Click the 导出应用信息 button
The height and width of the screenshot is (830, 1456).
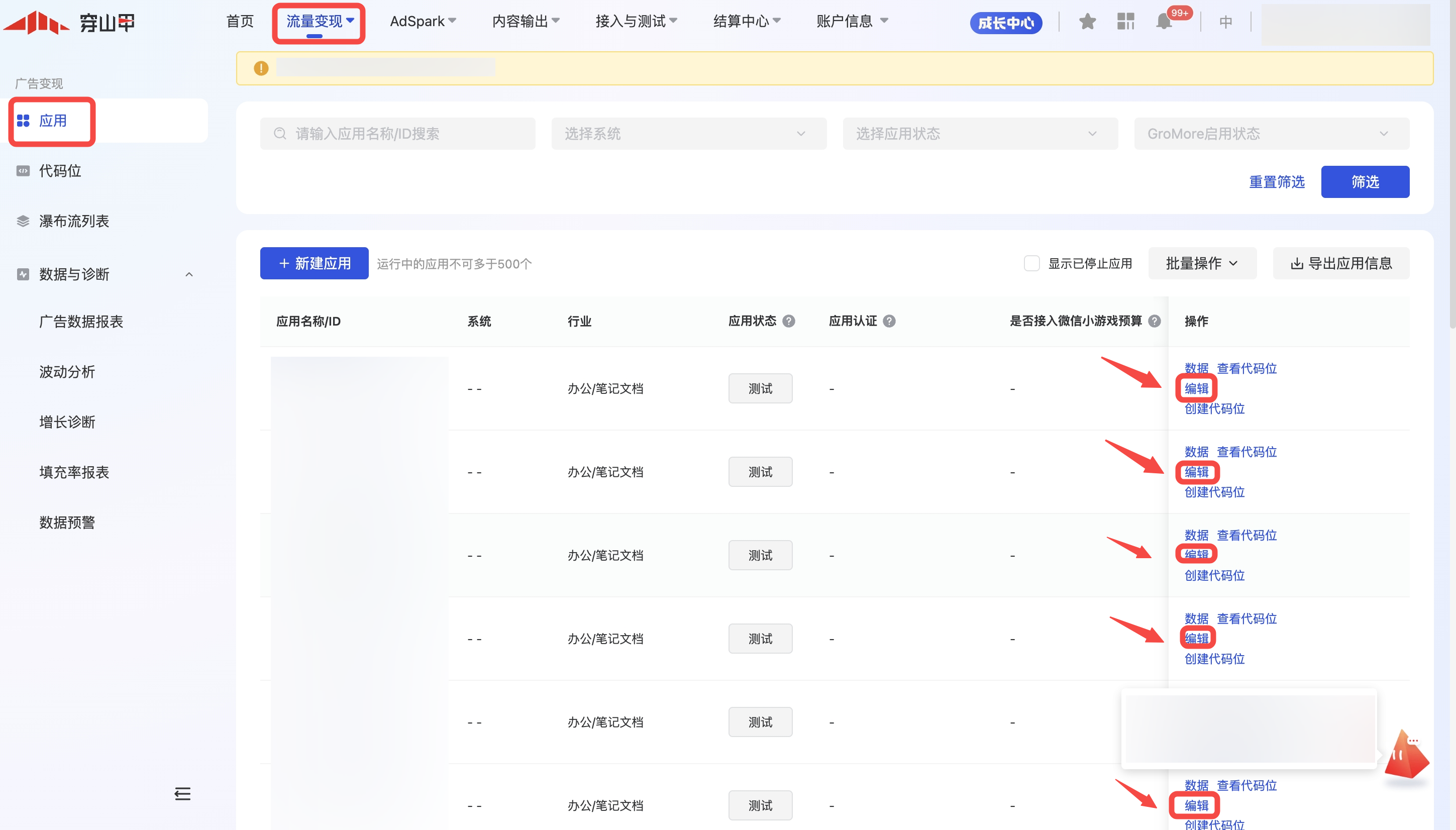tap(1341, 263)
